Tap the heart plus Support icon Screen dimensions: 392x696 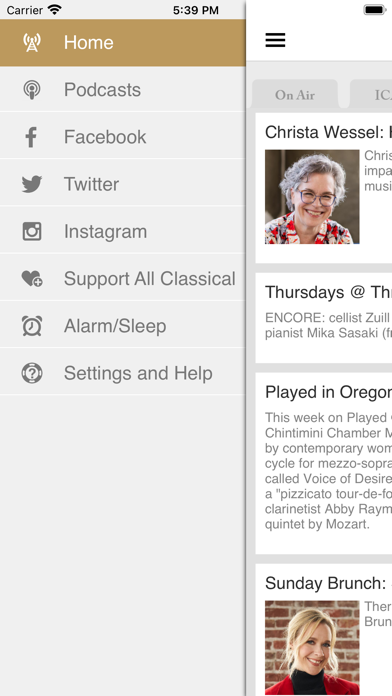pos(32,279)
